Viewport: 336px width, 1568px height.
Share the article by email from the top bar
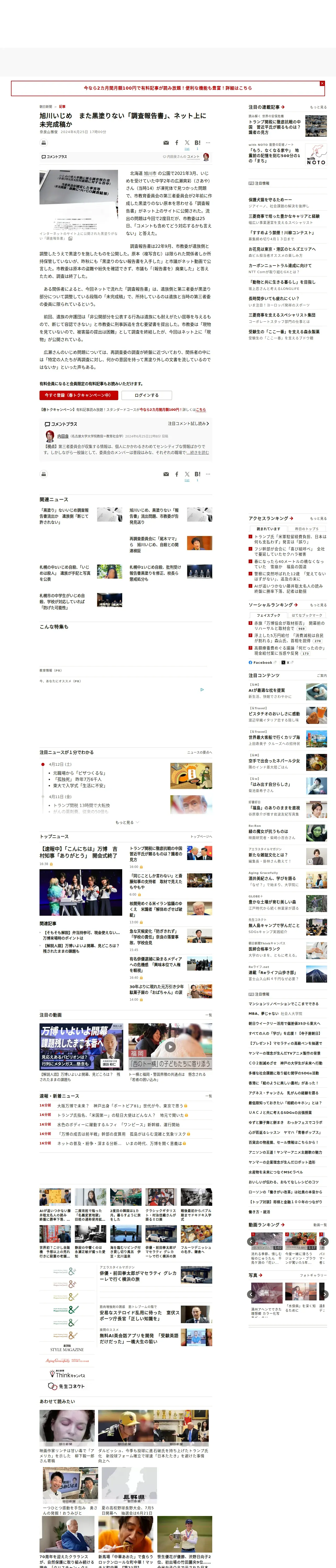coord(166,143)
